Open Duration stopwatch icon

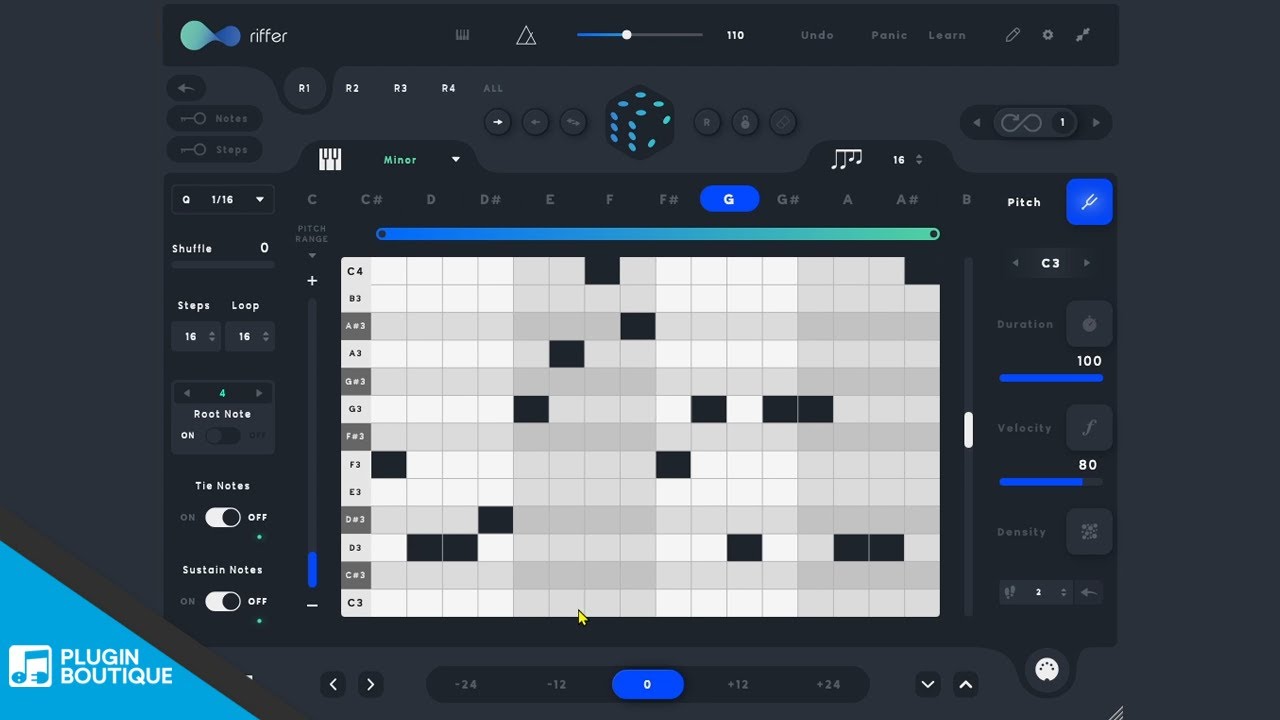pos(1089,324)
